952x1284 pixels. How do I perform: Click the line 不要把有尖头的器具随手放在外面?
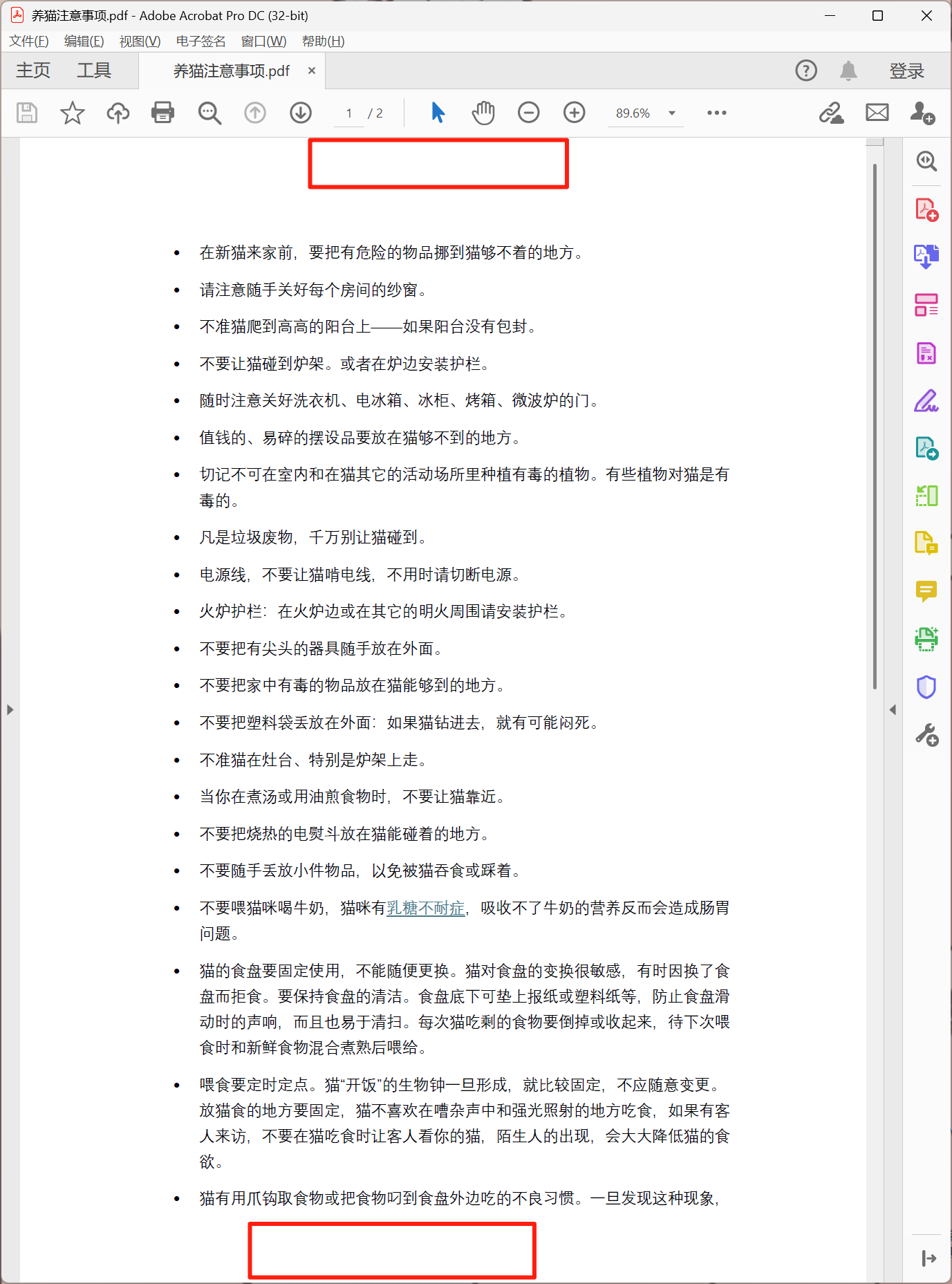click(x=321, y=649)
